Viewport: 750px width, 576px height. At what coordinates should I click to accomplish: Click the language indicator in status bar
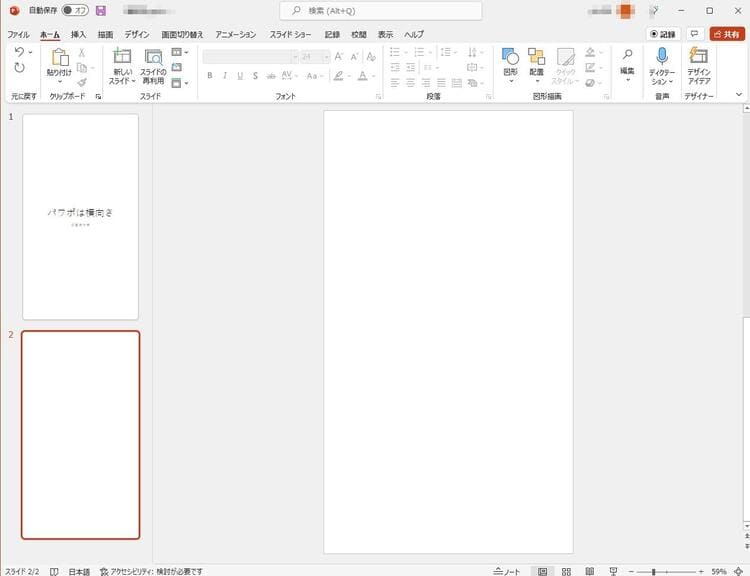point(79,571)
